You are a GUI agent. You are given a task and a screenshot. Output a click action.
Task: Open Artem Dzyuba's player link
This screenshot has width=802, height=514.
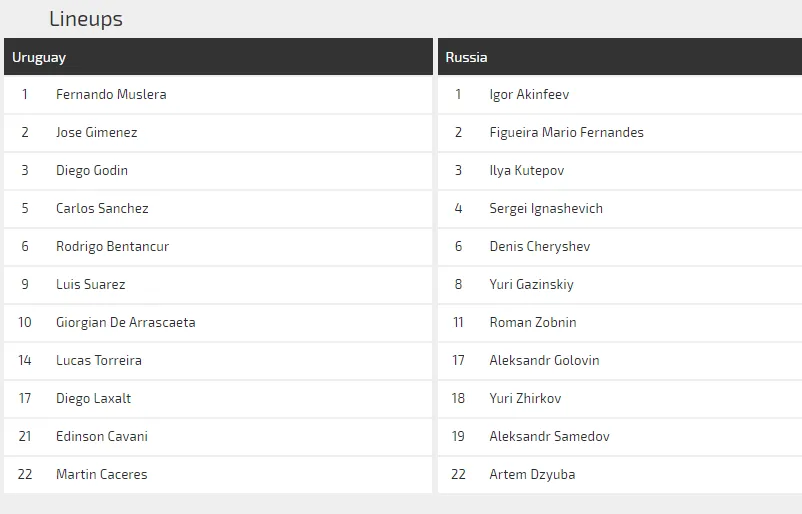[532, 474]
